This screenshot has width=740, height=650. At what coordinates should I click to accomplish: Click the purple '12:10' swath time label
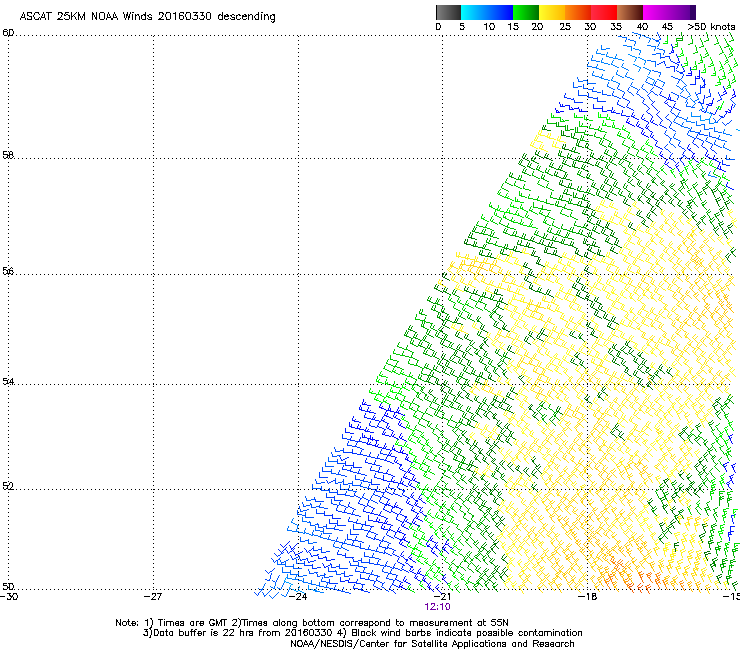tap(437, 607)
